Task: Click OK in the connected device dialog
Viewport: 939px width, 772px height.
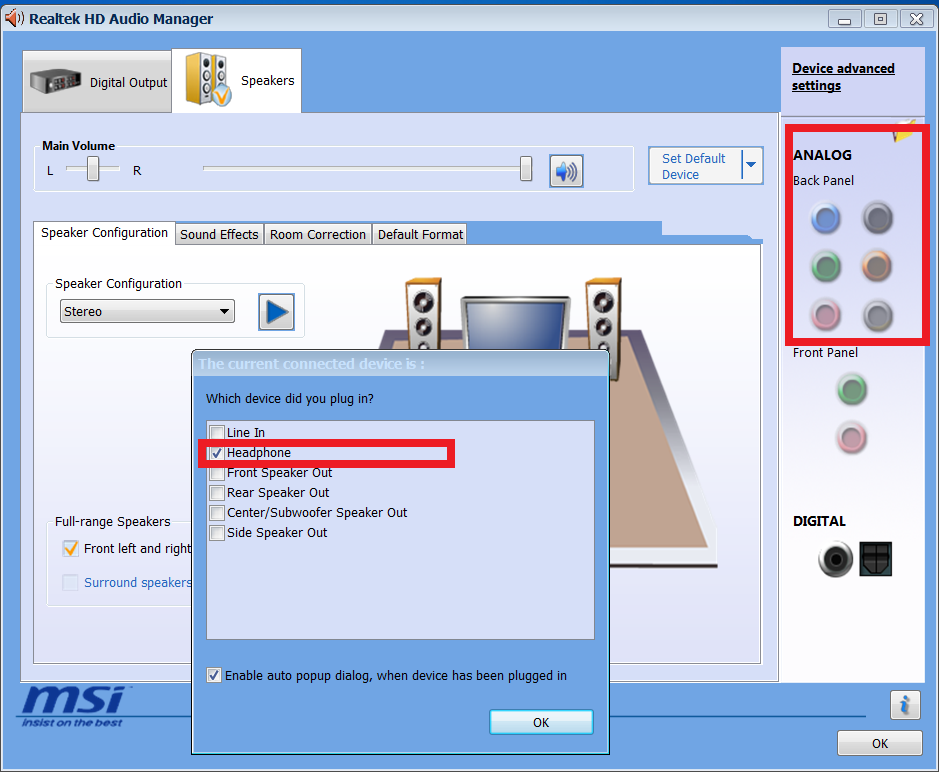Action: click(x=541, y=722)
